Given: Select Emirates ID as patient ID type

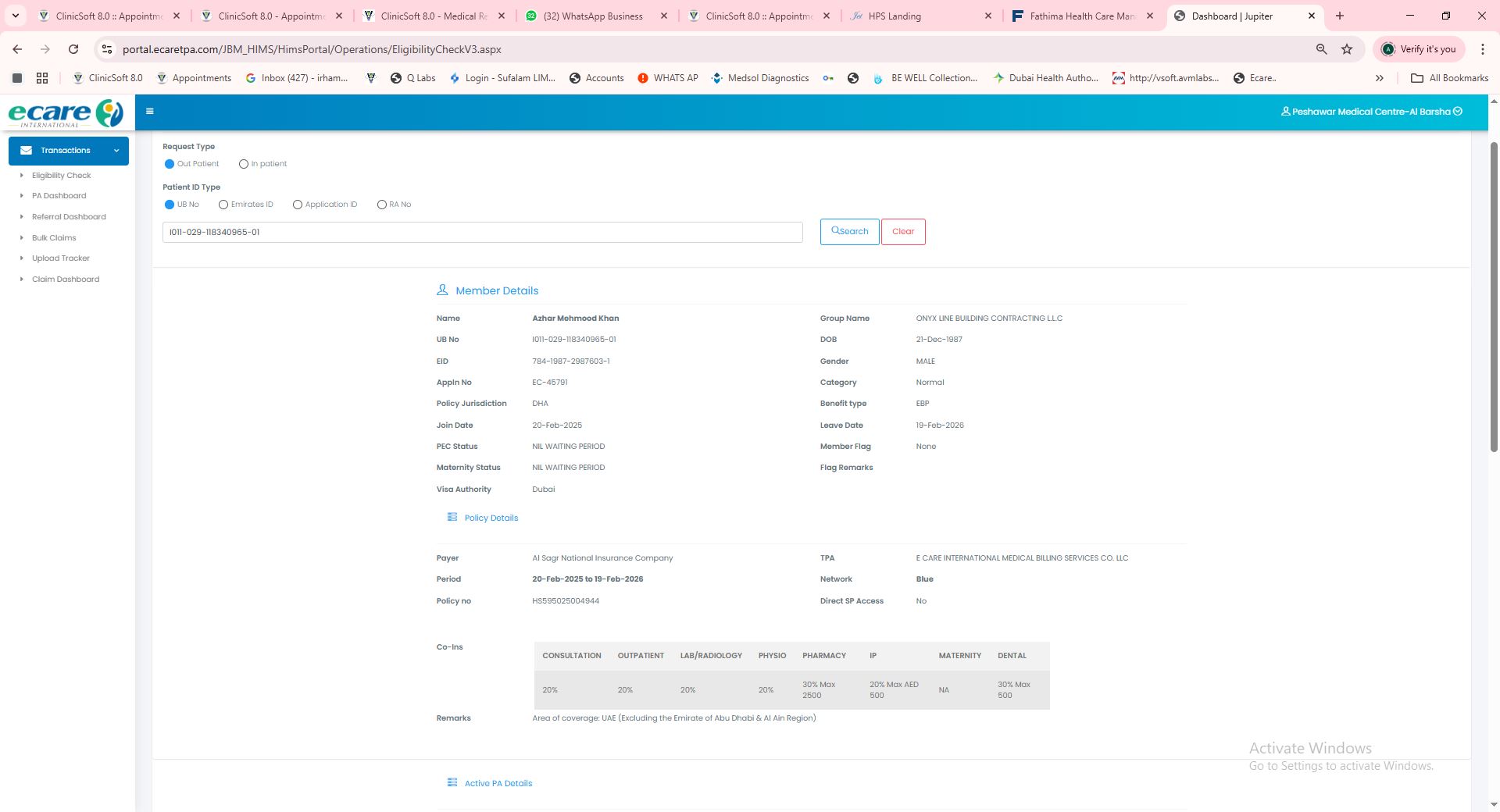Looking at the screenshot, I should click(x=223, y=205).
